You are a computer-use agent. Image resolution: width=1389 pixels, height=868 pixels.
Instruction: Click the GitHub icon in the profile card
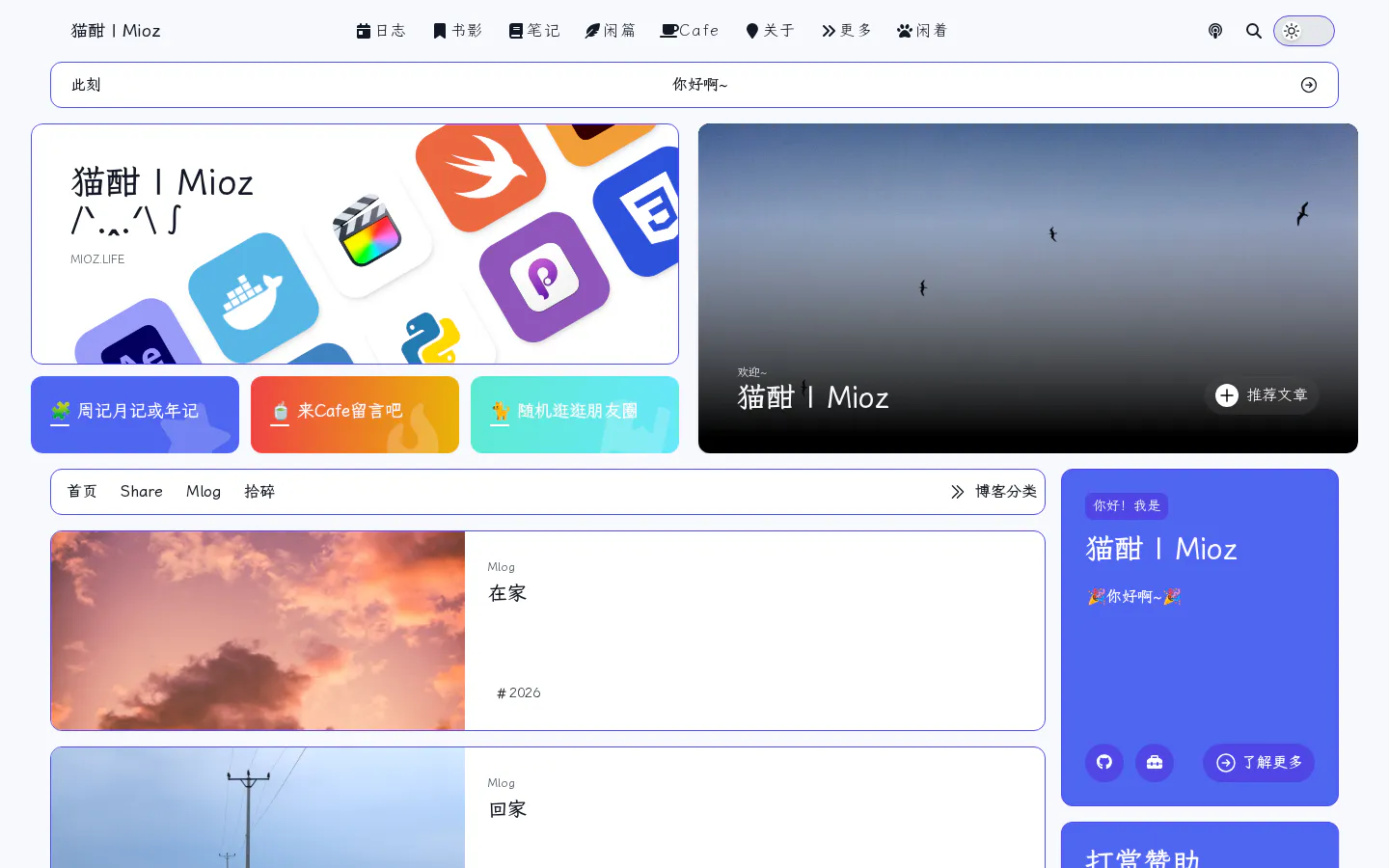[x=1104, y=763]
